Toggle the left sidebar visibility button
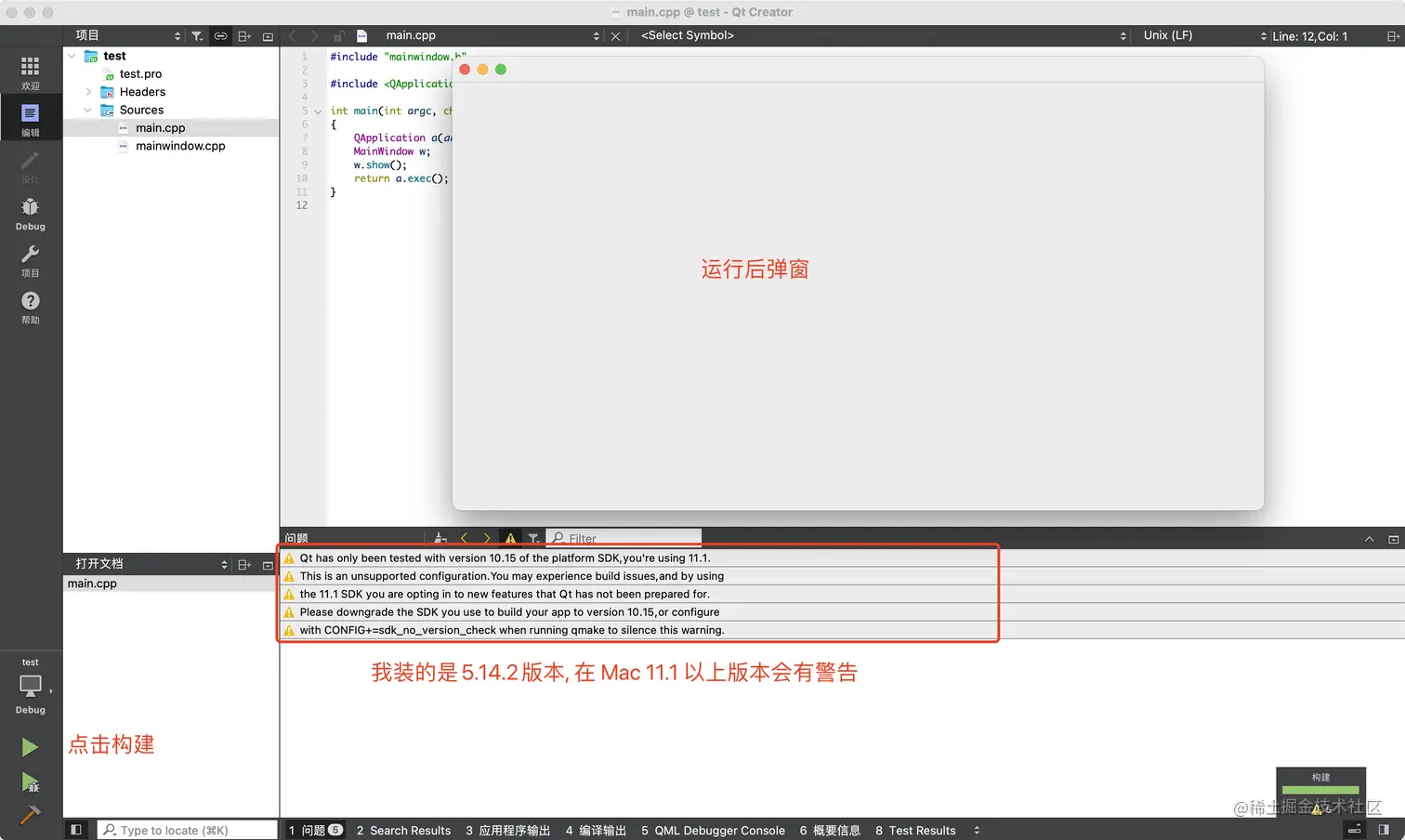The image size is (1405, 840). pos(76,830)
